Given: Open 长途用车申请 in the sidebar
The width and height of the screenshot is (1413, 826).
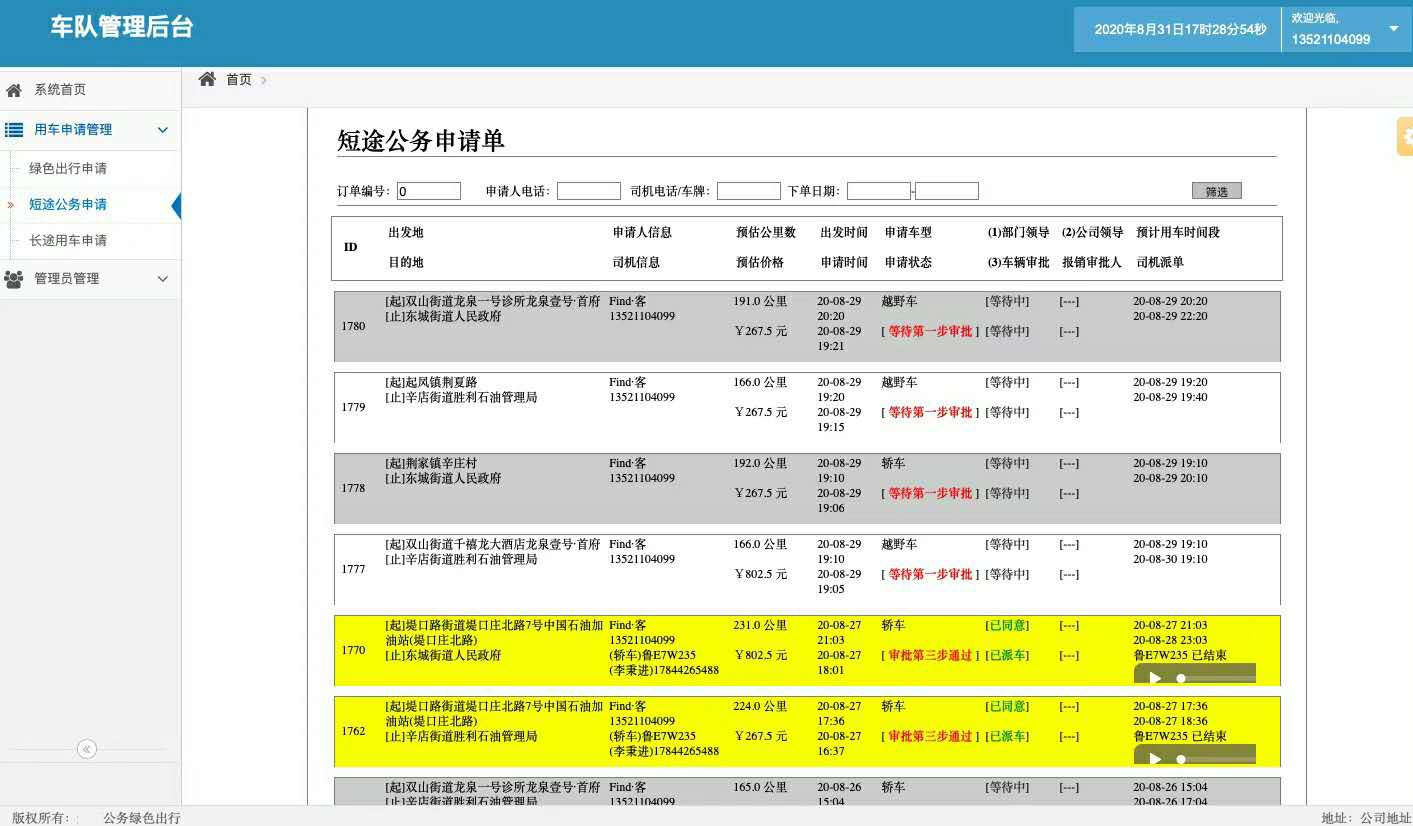Looking at the screenshot, I should pyautogui.click(x=68, y=241).
